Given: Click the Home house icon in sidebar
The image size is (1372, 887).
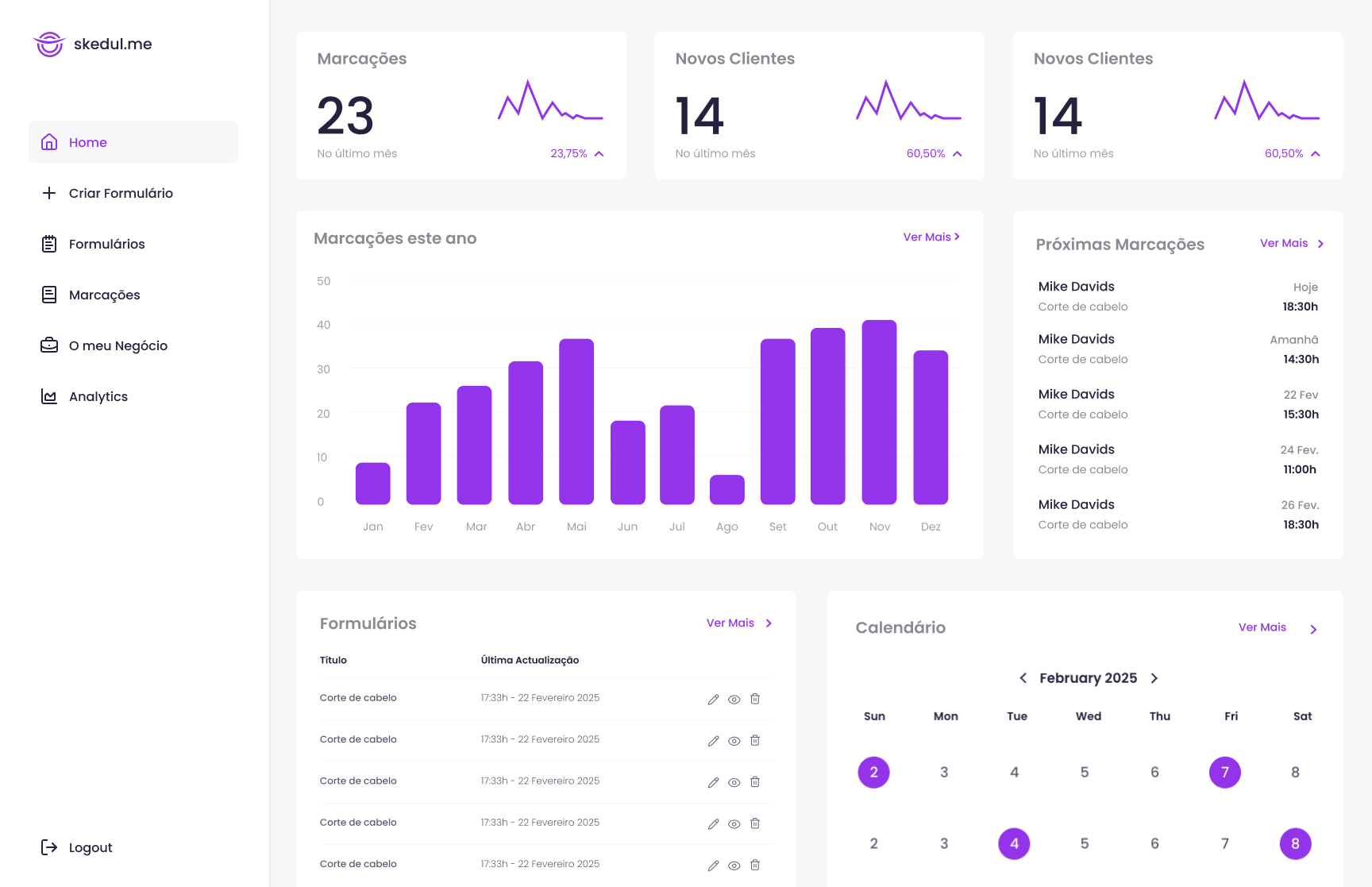Looking at the screenshot, I should tap(49, 142).
